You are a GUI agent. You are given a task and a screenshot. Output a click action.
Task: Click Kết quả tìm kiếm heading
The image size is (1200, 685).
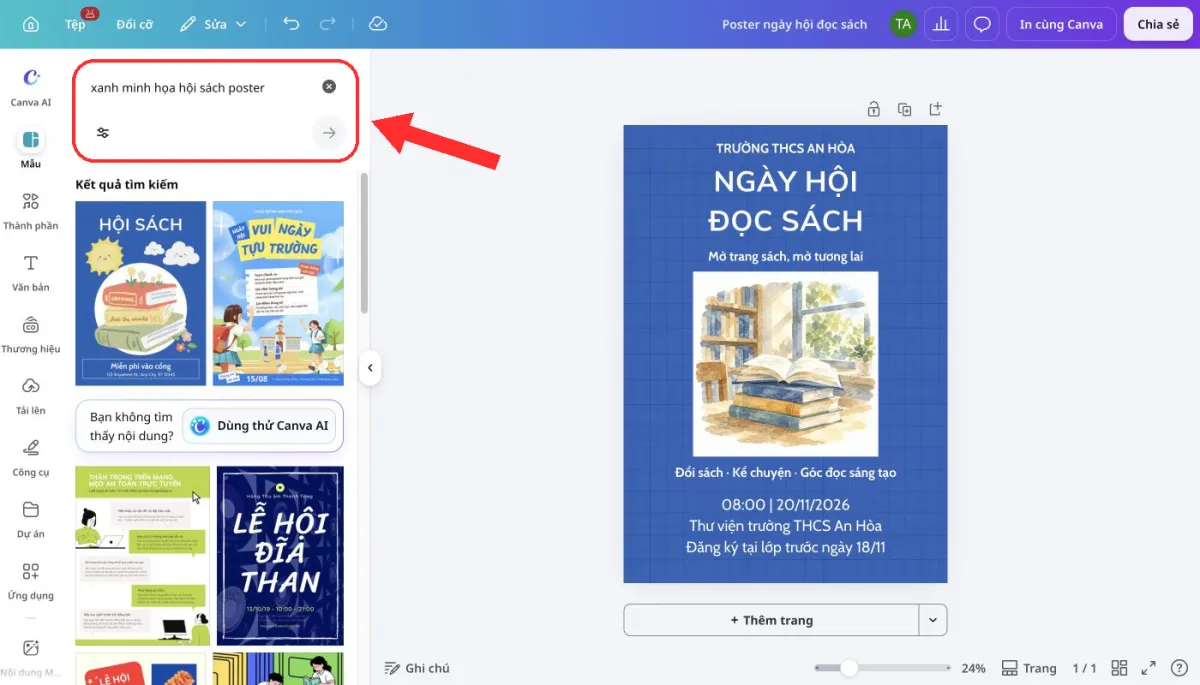coord(127,185)
